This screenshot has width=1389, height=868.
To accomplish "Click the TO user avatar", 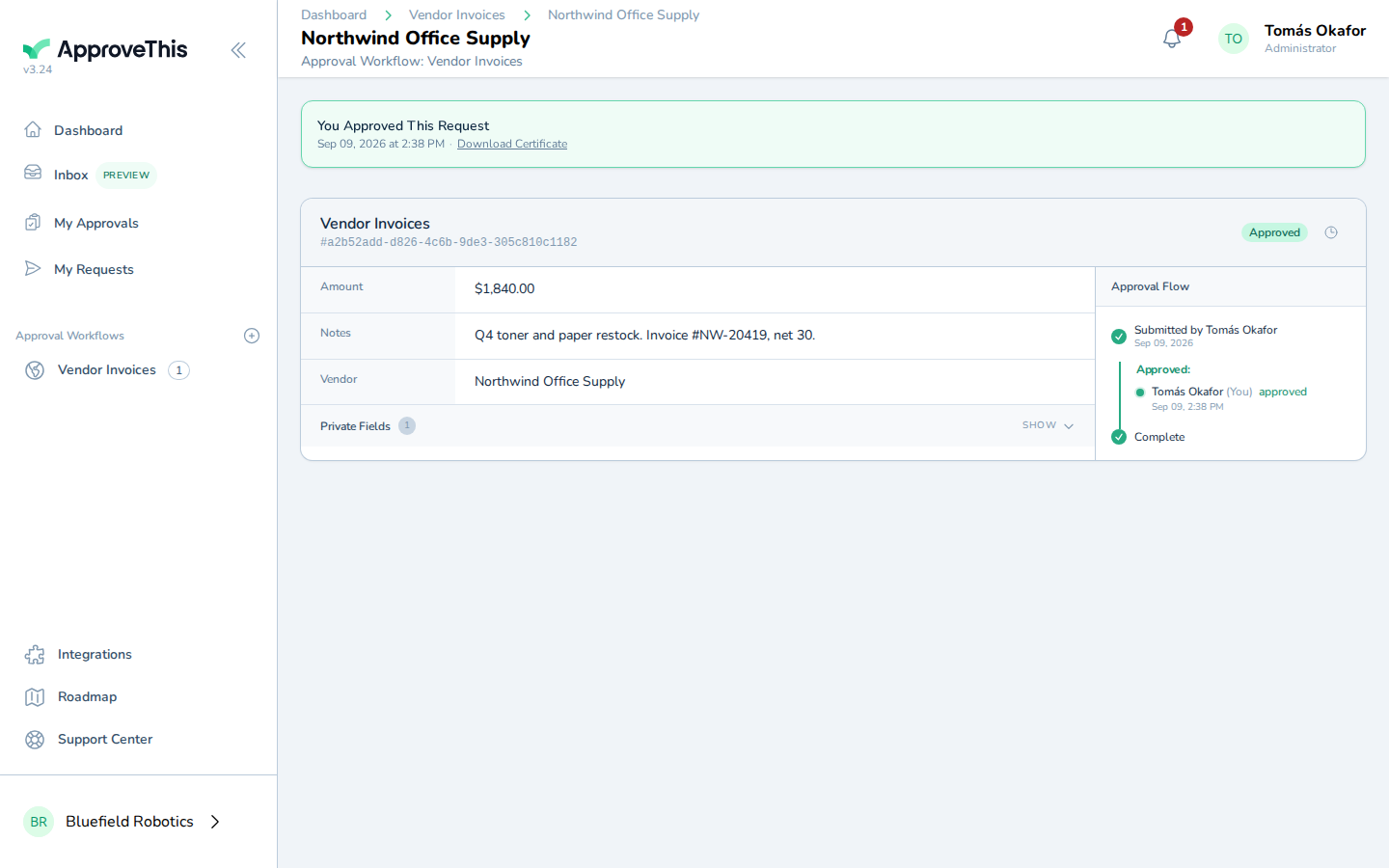I will [x=1234, y=39].
